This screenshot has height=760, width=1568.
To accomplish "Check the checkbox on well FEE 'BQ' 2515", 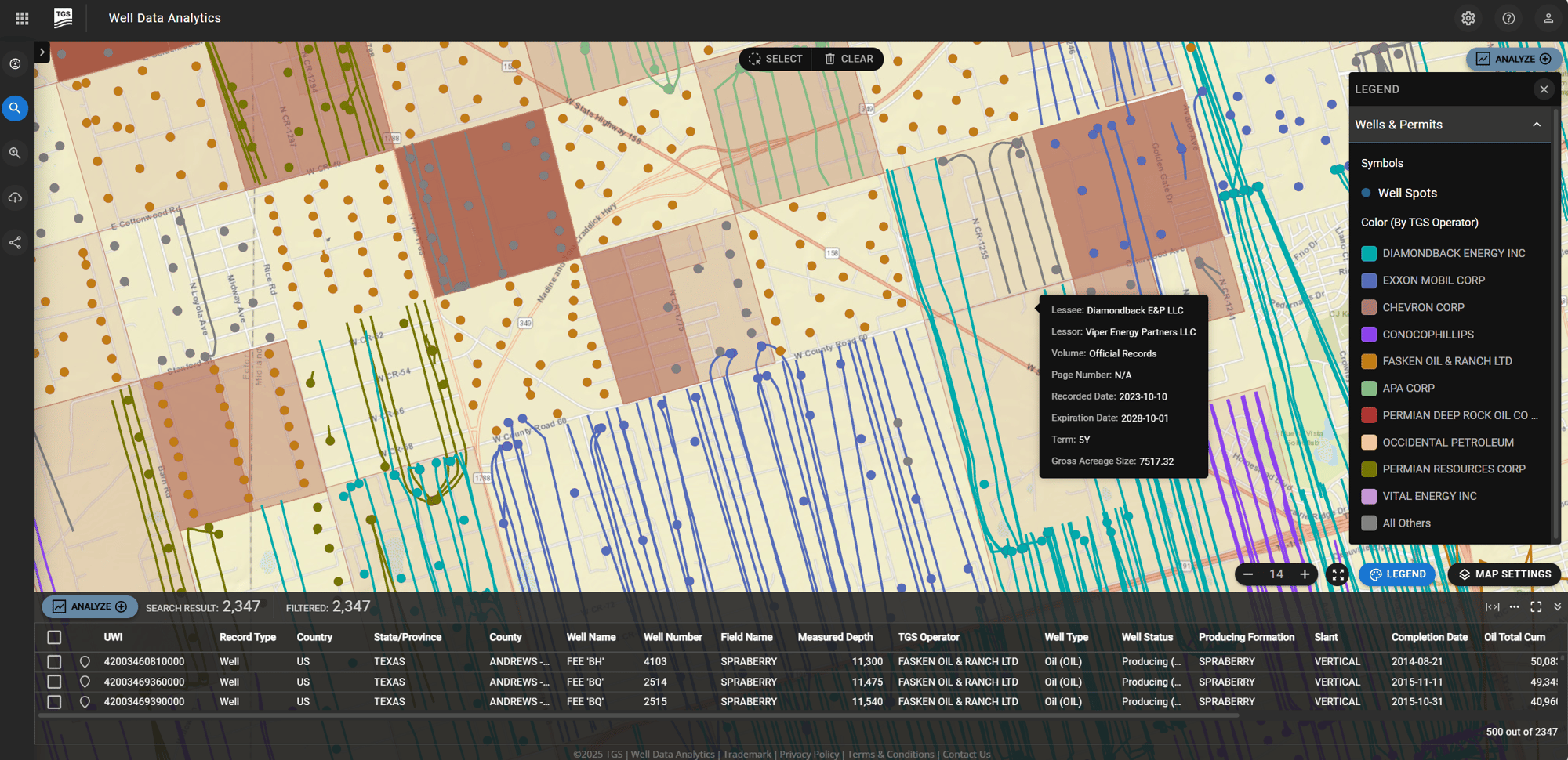I will click(x=53, y=702).
